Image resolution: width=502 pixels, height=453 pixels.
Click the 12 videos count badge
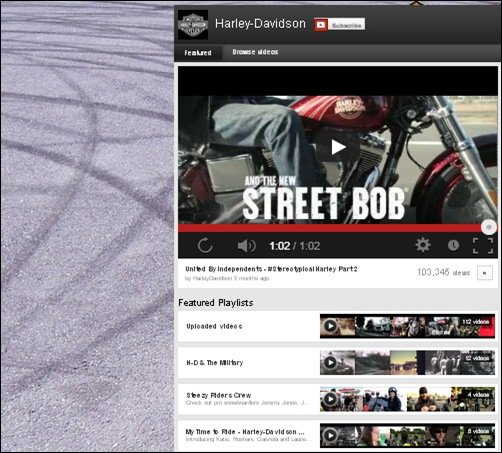[477, 358]
